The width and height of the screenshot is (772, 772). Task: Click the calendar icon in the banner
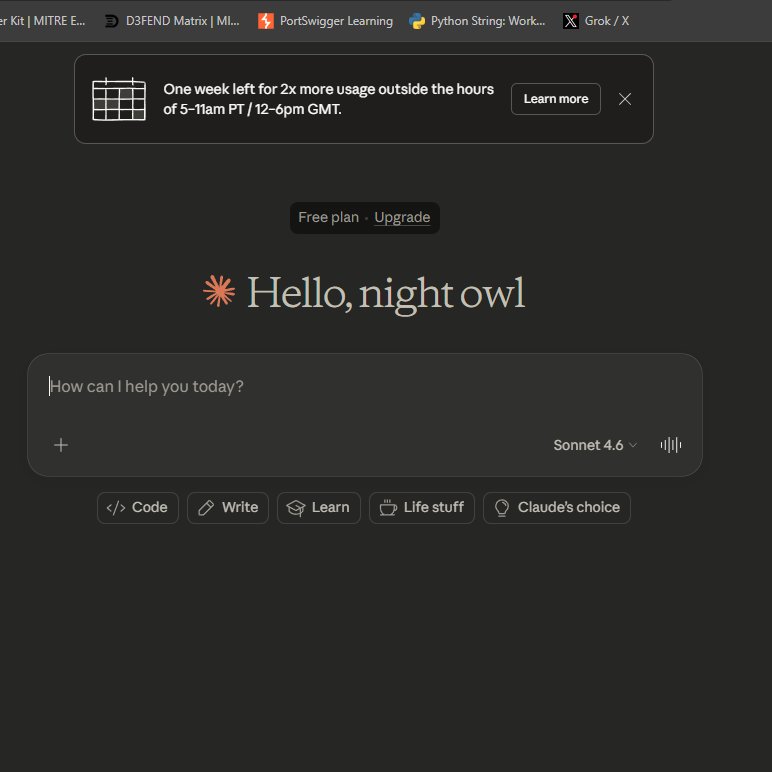coord(119,99)
